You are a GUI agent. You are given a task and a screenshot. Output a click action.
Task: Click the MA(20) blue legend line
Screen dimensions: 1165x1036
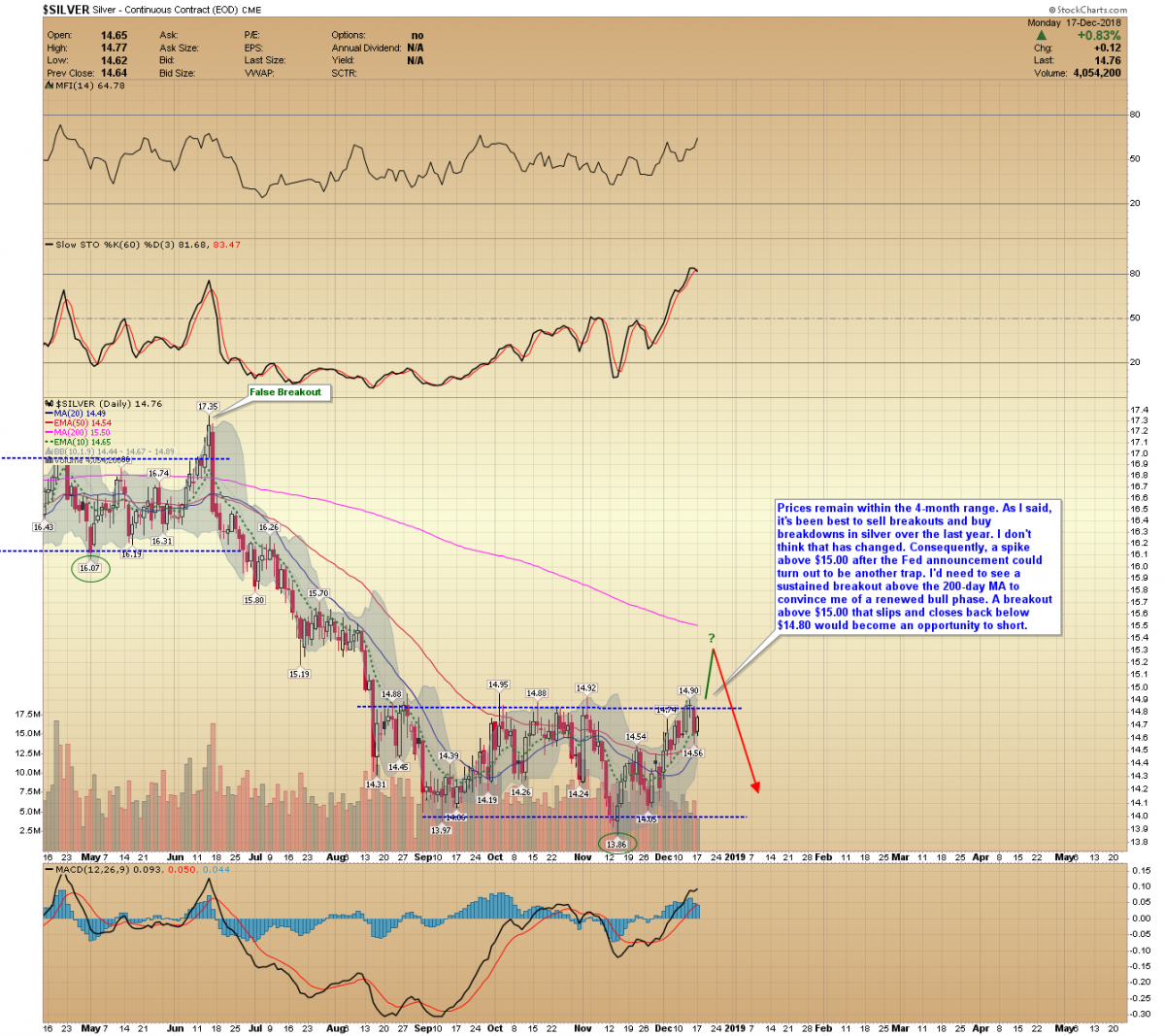point(49,414)
